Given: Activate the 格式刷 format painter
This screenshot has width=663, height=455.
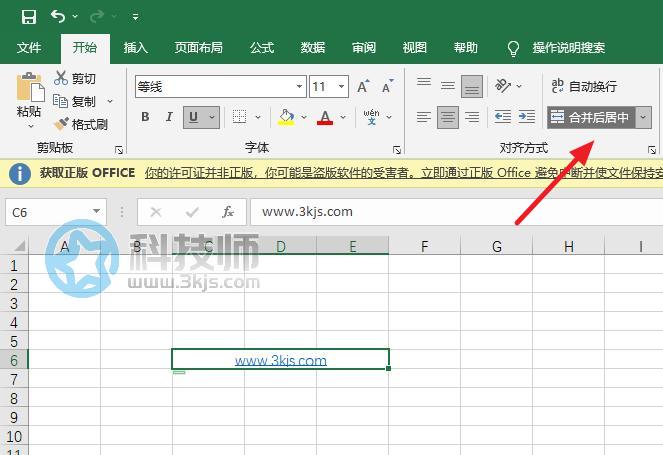Looking at the screenshot, I should point(81,124).
